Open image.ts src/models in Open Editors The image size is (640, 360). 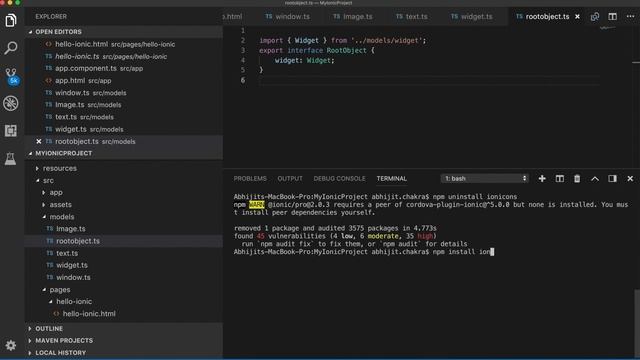click(124, 105)
